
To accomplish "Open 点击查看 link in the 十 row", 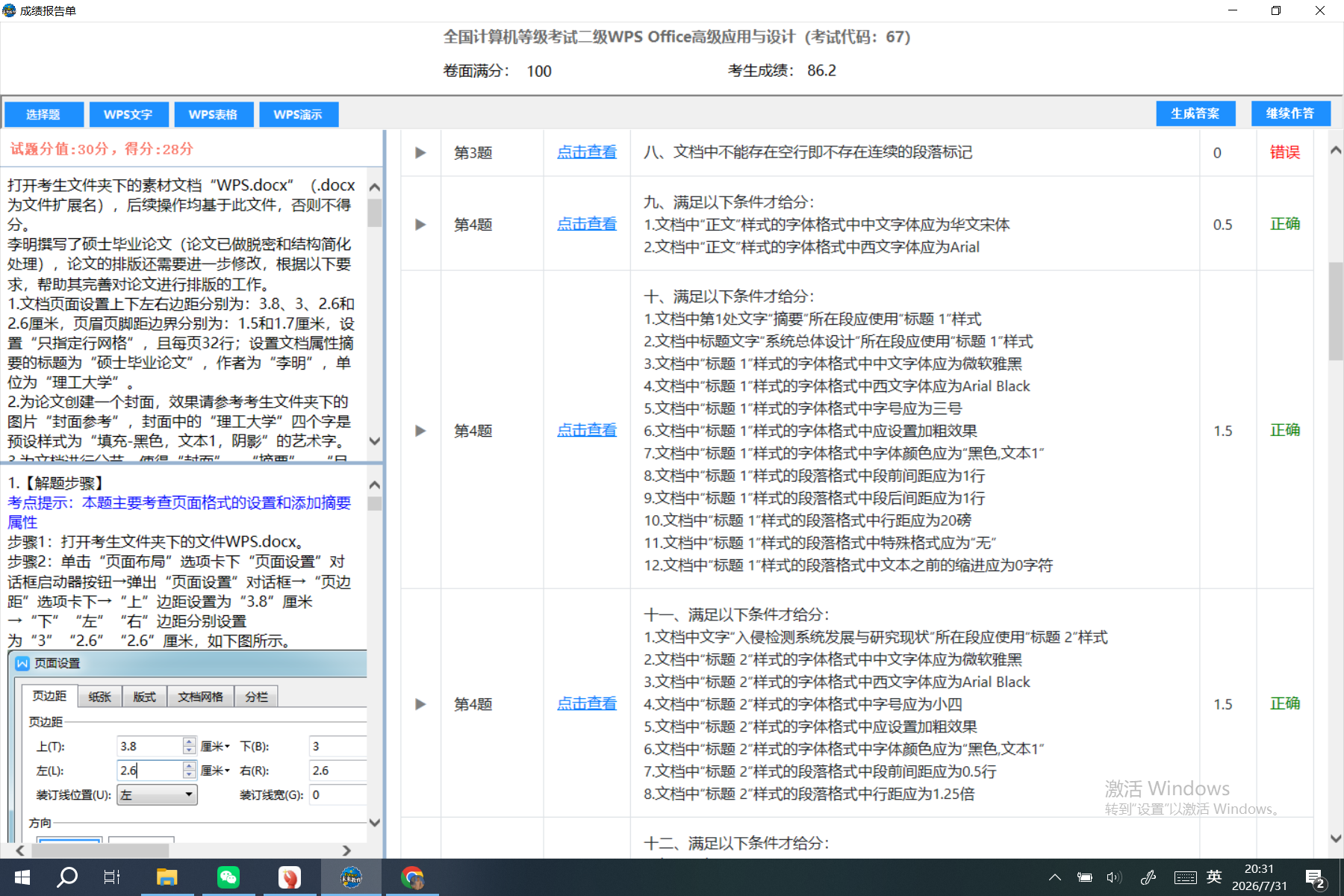I will point(587,430).
